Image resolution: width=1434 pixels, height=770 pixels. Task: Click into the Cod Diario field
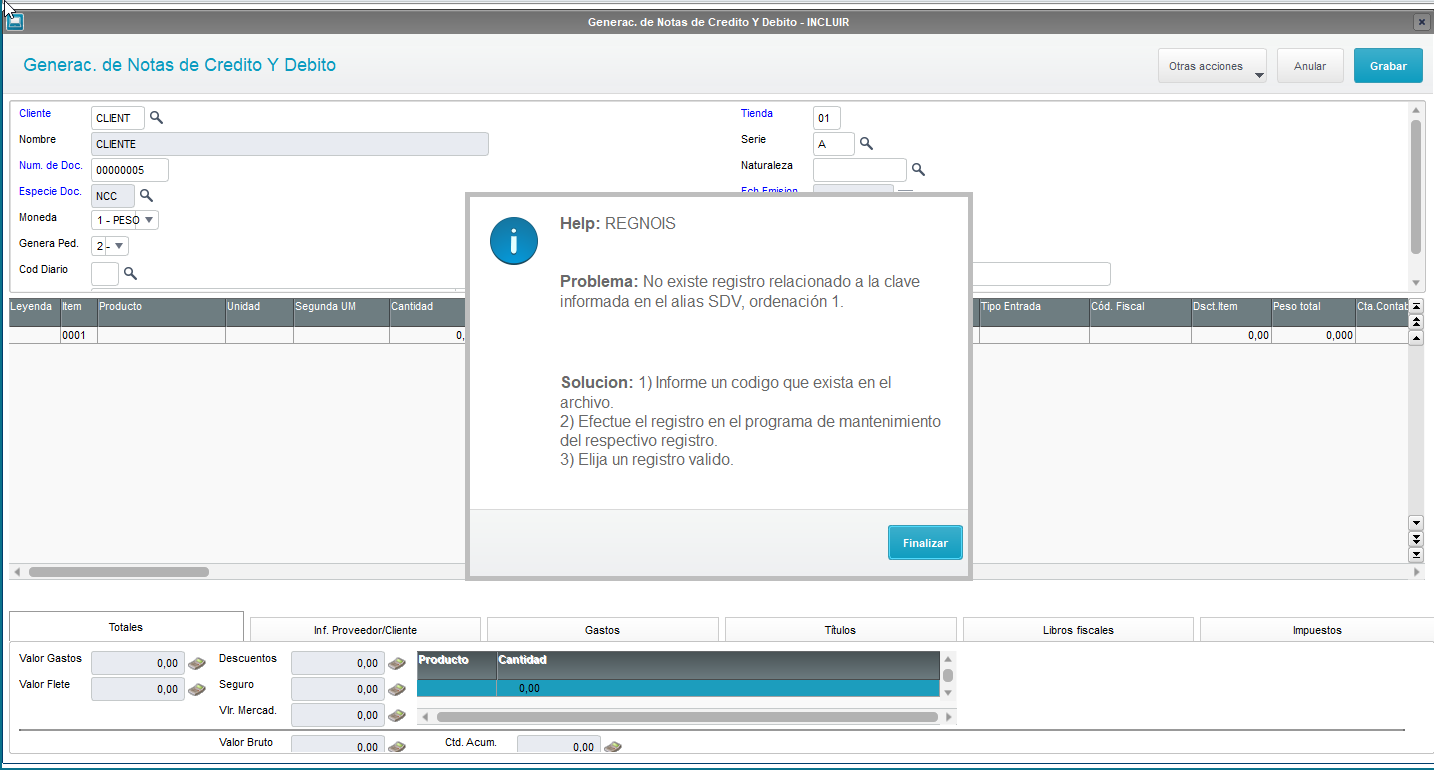tap(105, 274)
